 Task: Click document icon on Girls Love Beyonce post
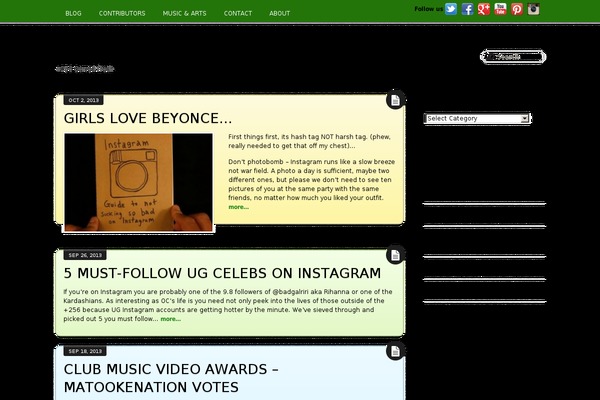pos(395,100)
